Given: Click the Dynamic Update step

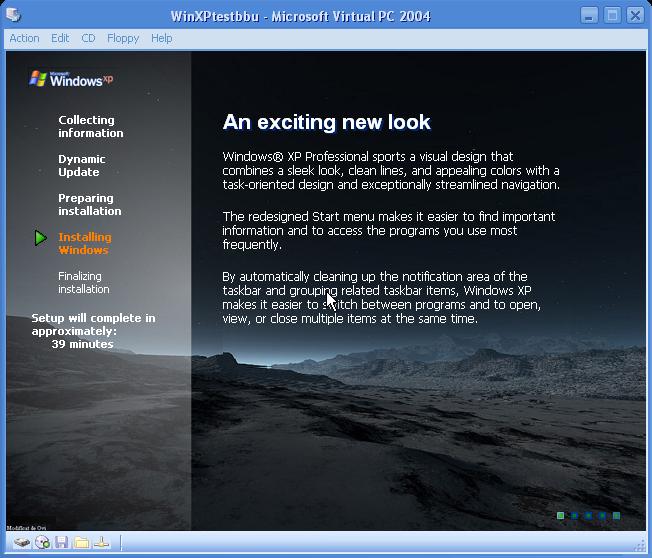Looking at the screenshot, I should (82, 165).
